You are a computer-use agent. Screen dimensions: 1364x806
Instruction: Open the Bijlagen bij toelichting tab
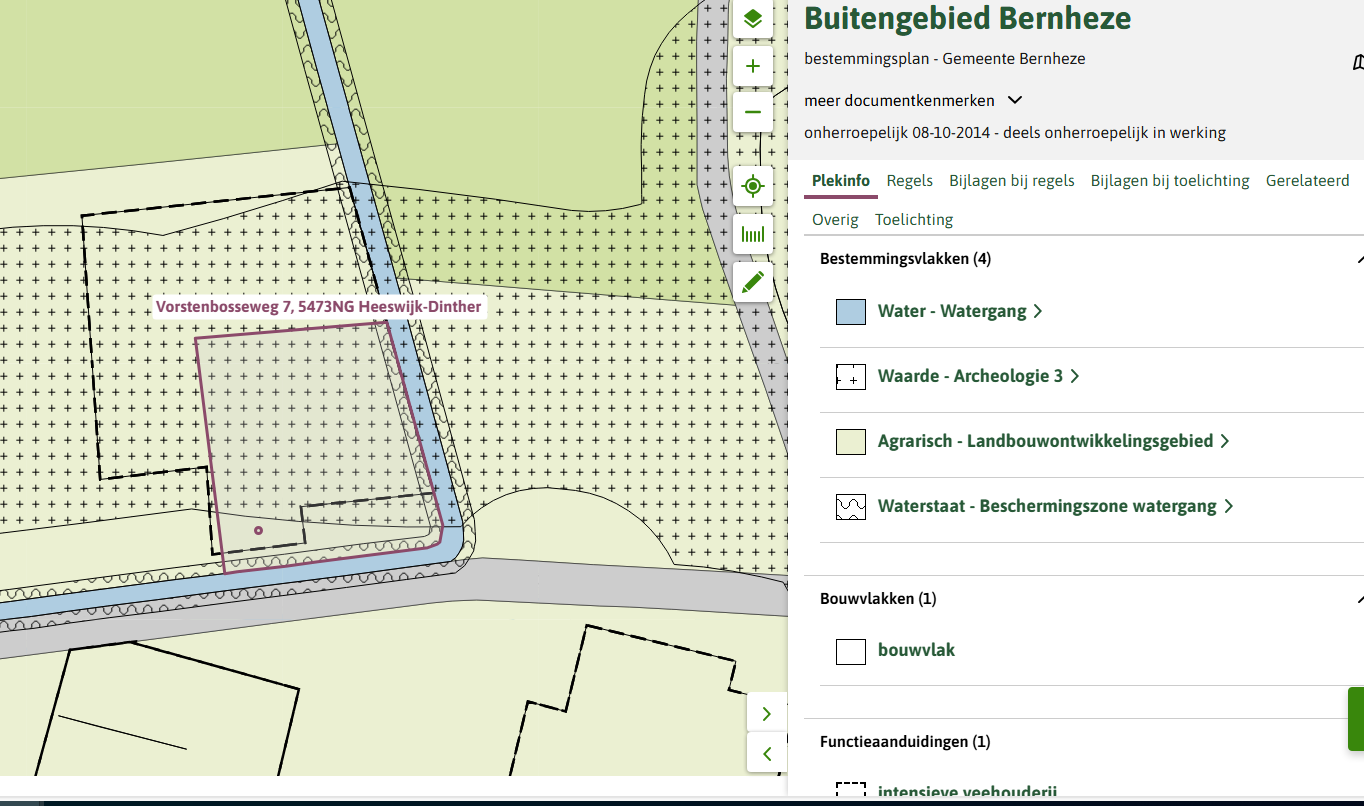point(1170,181)
